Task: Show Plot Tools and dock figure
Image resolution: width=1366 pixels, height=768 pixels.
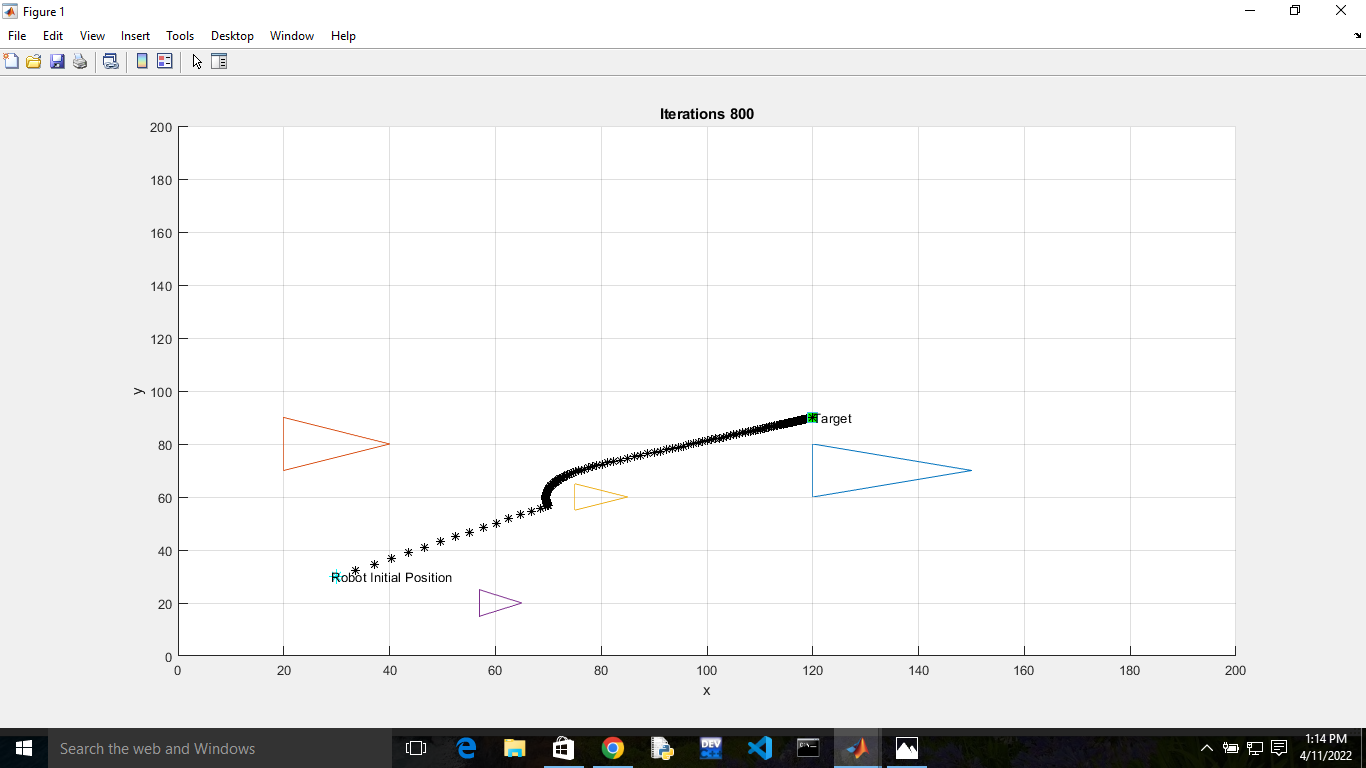Action: pyautogui.click(x=217, y=61)
